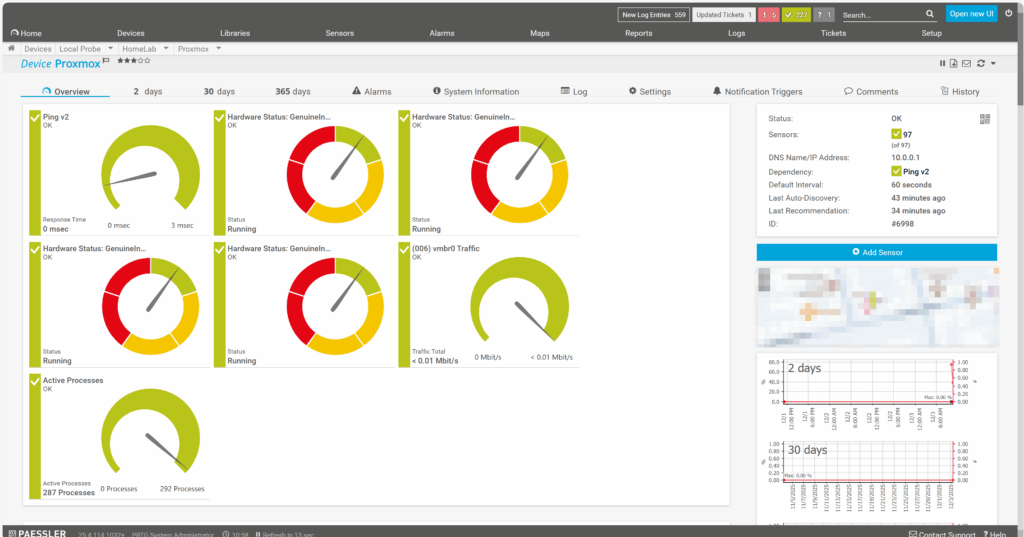Set the device priority star rating
Screen dimensions: 1024x537
pyautogui.click(x=134, y=62)
